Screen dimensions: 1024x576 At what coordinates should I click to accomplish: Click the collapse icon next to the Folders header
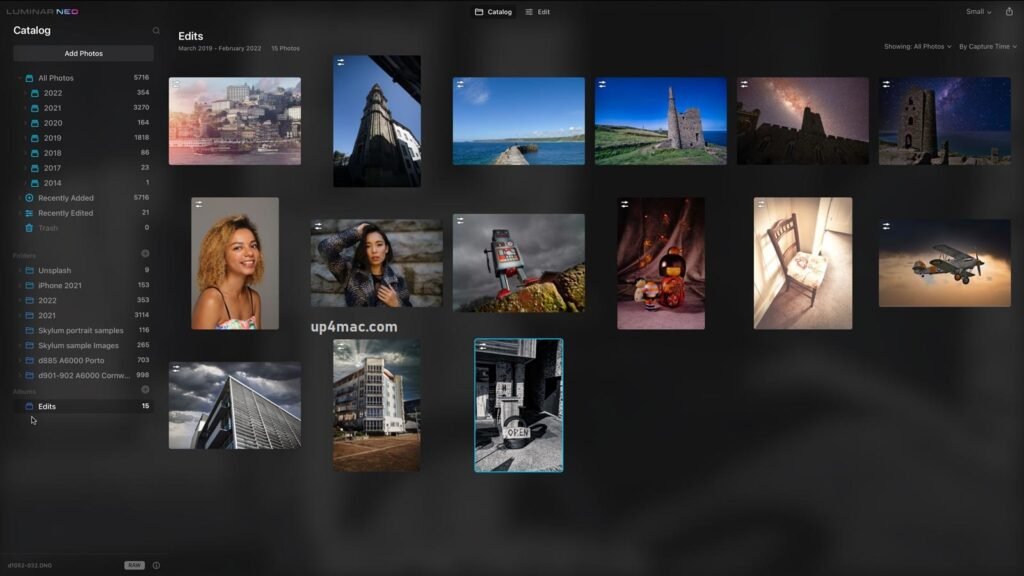[148, 255]
